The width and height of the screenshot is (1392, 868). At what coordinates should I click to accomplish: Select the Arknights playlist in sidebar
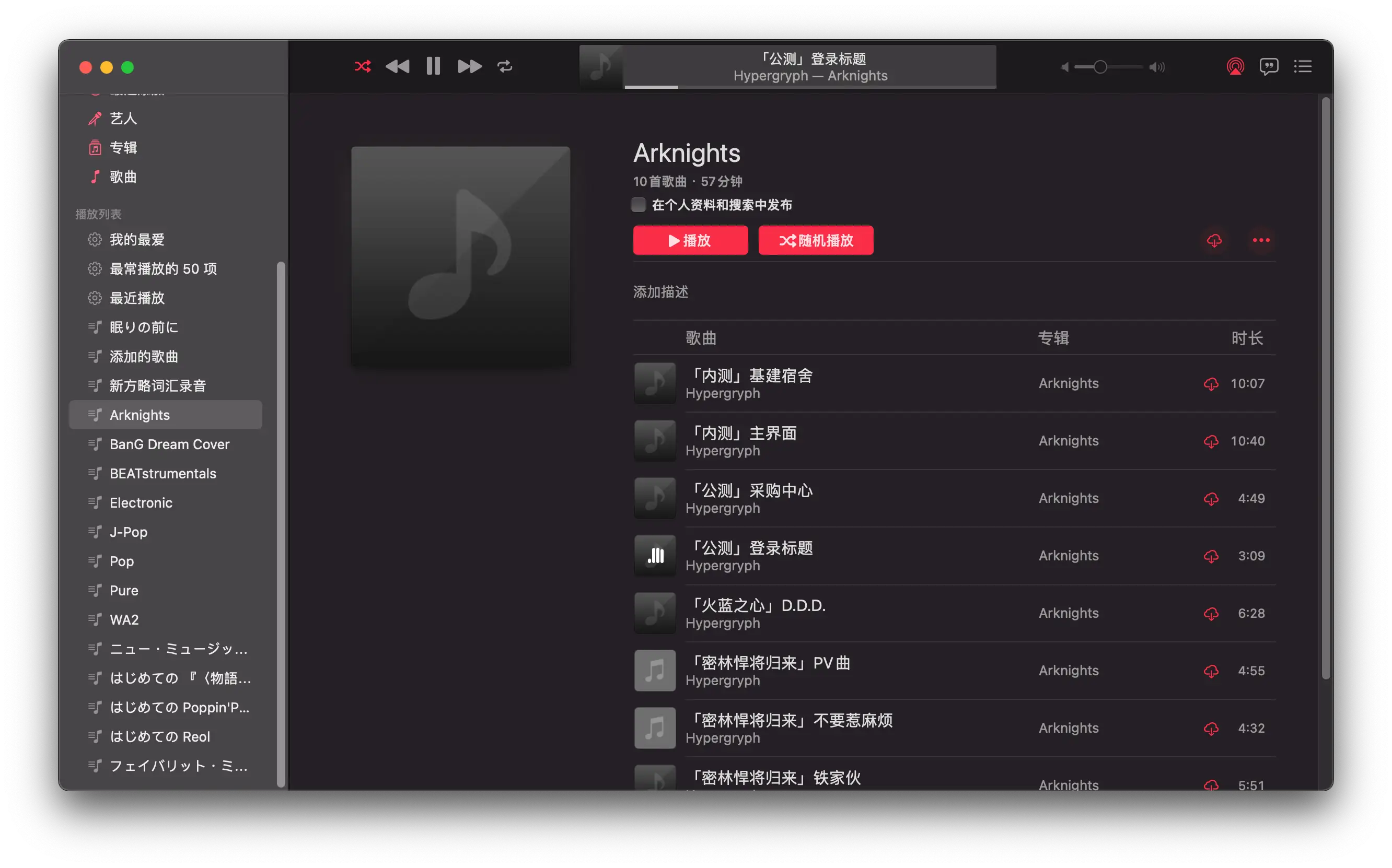pyautogui.click(x=166, y=415)
